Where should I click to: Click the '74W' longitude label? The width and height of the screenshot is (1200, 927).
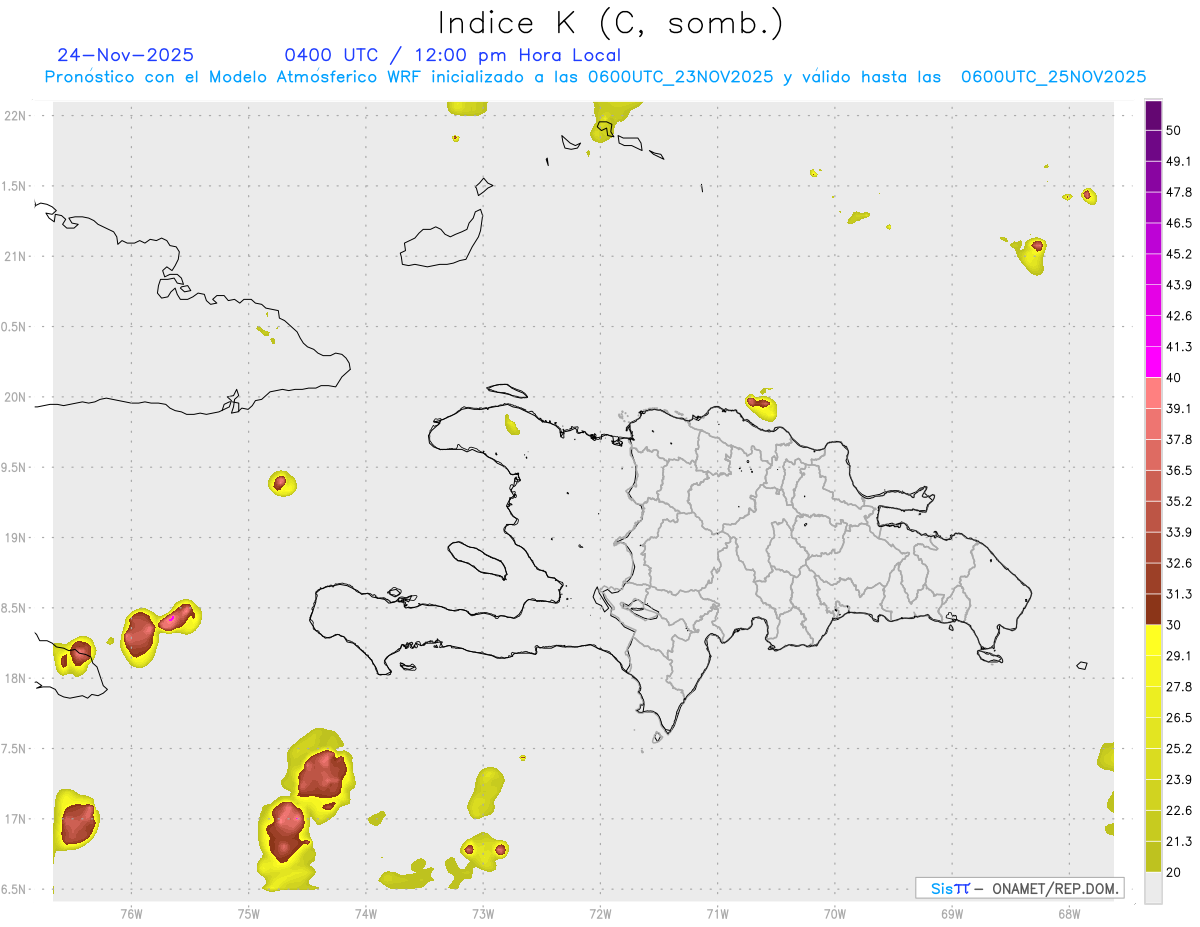pos(366,913)
